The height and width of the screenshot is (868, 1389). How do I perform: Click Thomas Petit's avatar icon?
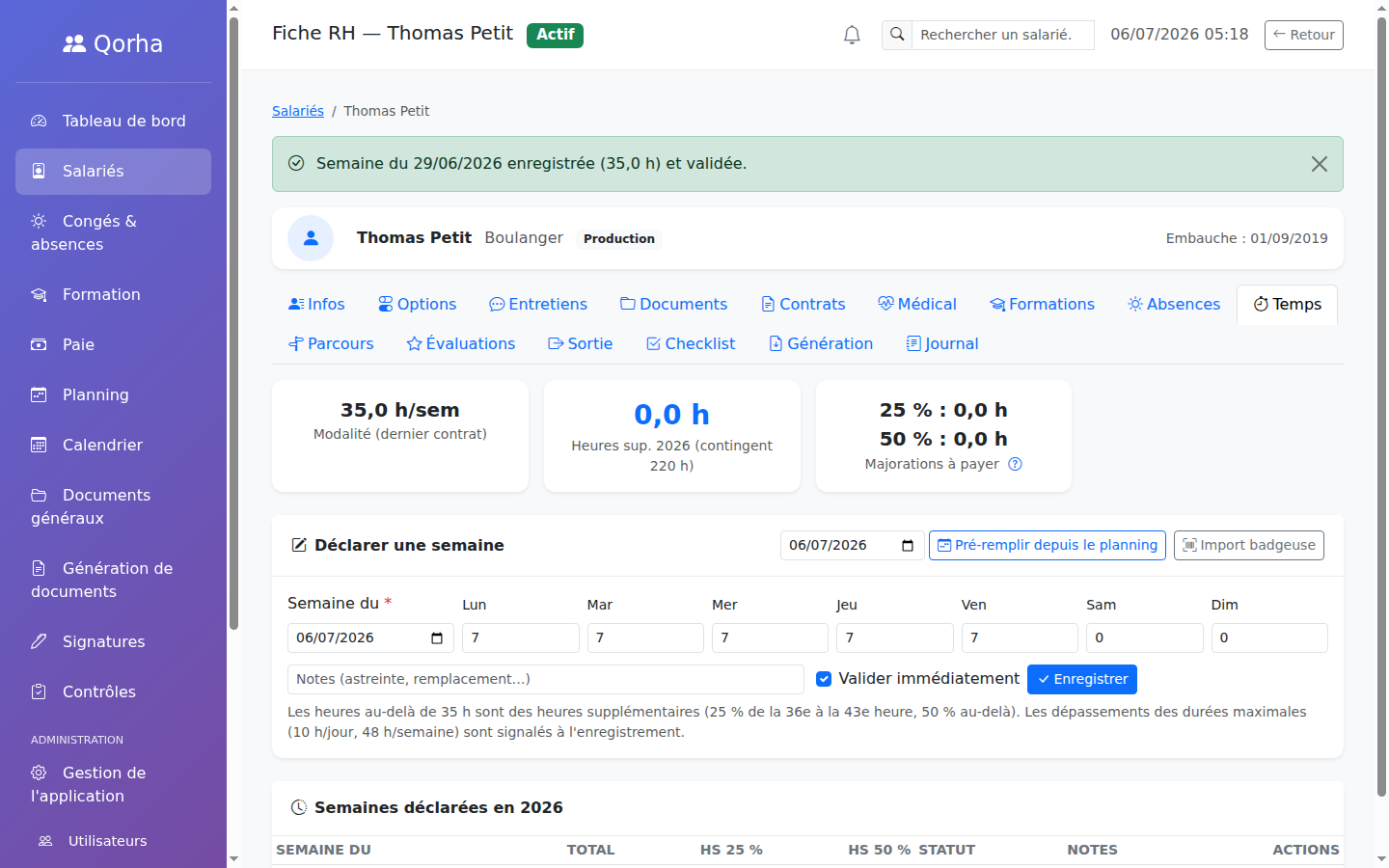click(311, 238)
